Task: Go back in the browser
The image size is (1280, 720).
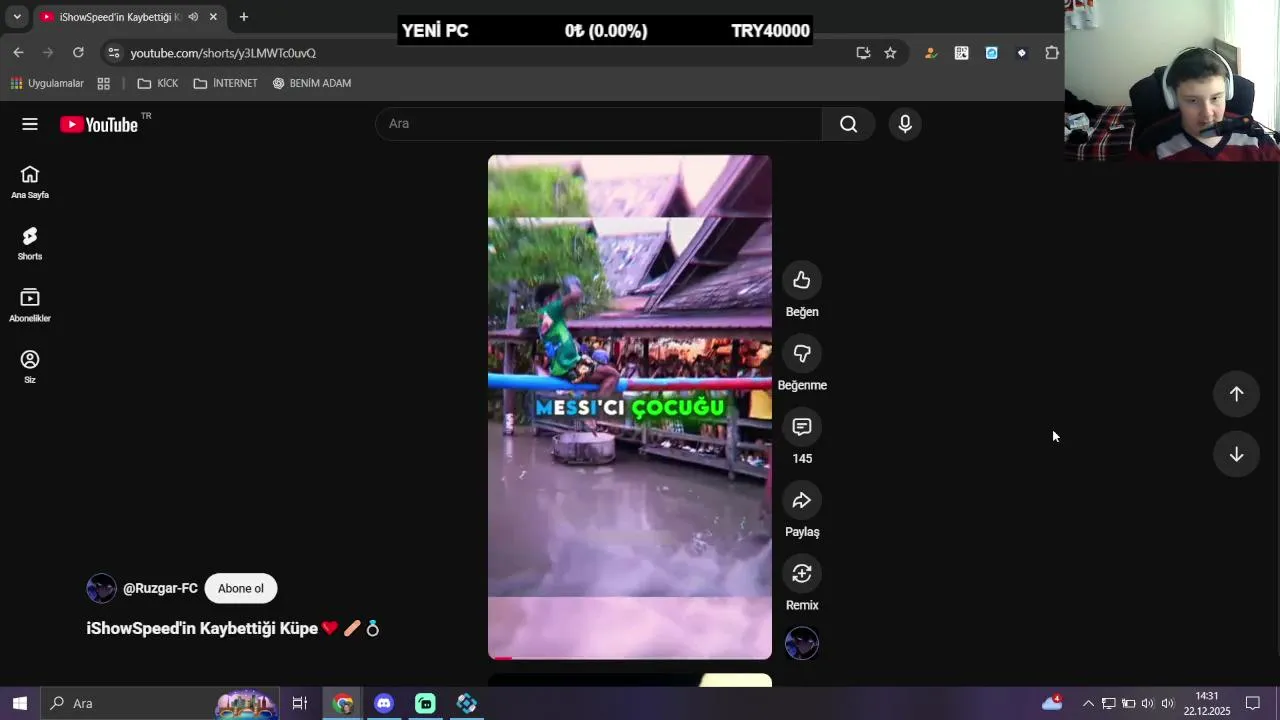Action: [x=18, y=53]
